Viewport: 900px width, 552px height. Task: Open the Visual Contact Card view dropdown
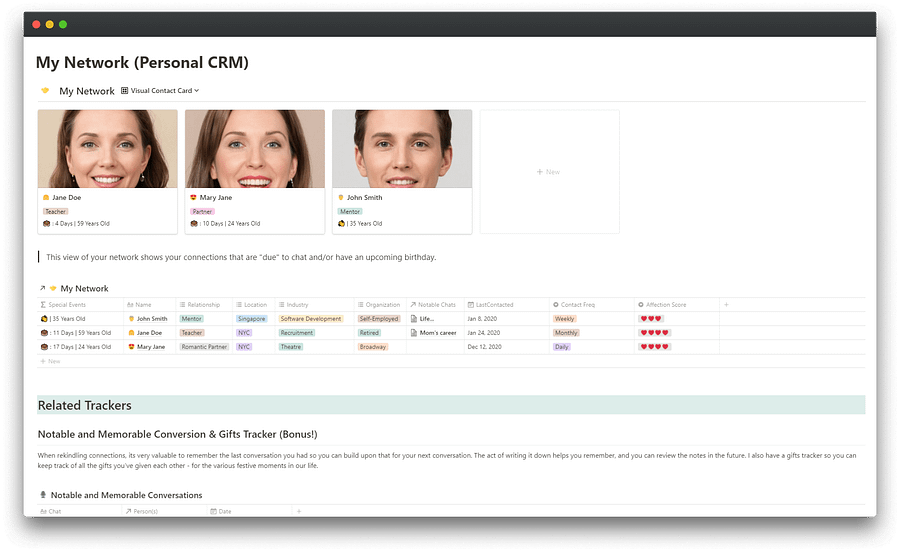(164, 90)
